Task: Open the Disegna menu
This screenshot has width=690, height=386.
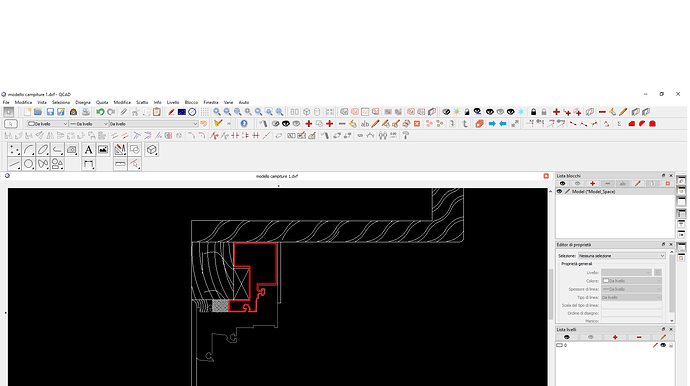Action: pos(83,102)
